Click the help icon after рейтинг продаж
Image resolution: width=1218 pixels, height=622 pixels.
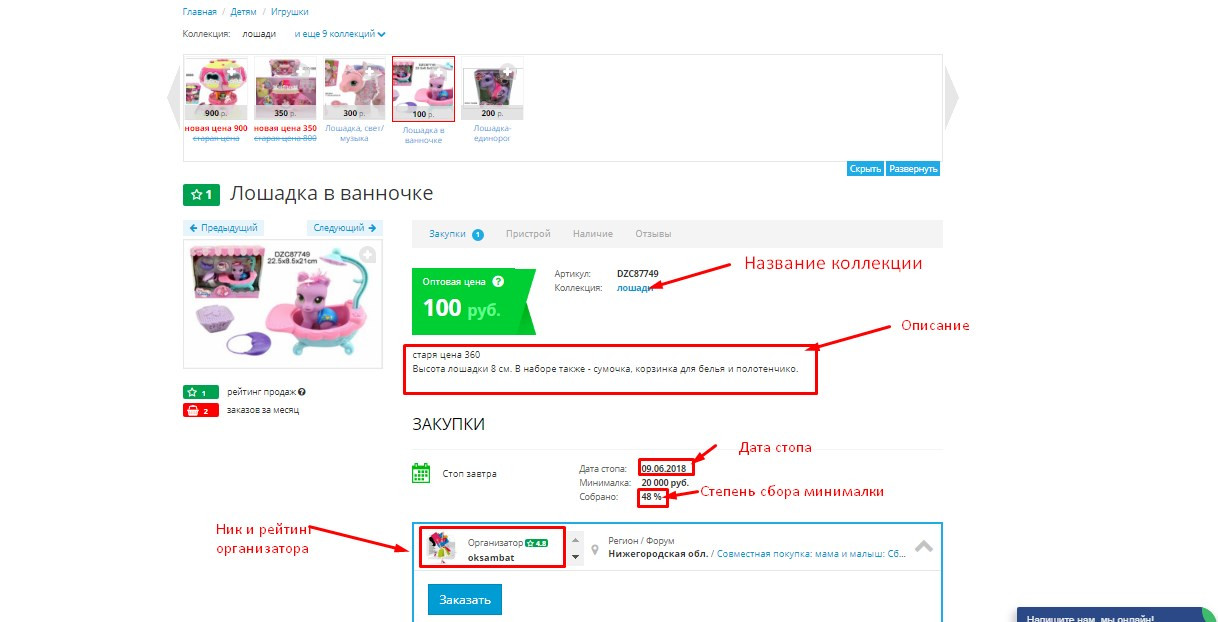tap(302, 393)
